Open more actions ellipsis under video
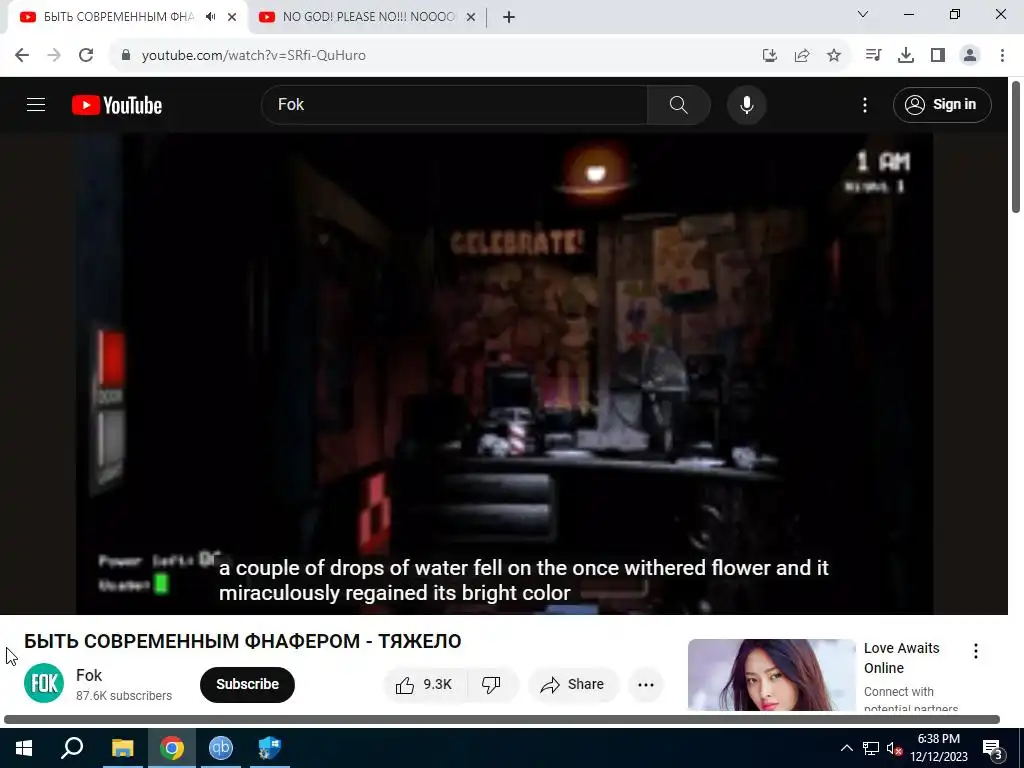1024x768 pixels. (x=646, y=684)
